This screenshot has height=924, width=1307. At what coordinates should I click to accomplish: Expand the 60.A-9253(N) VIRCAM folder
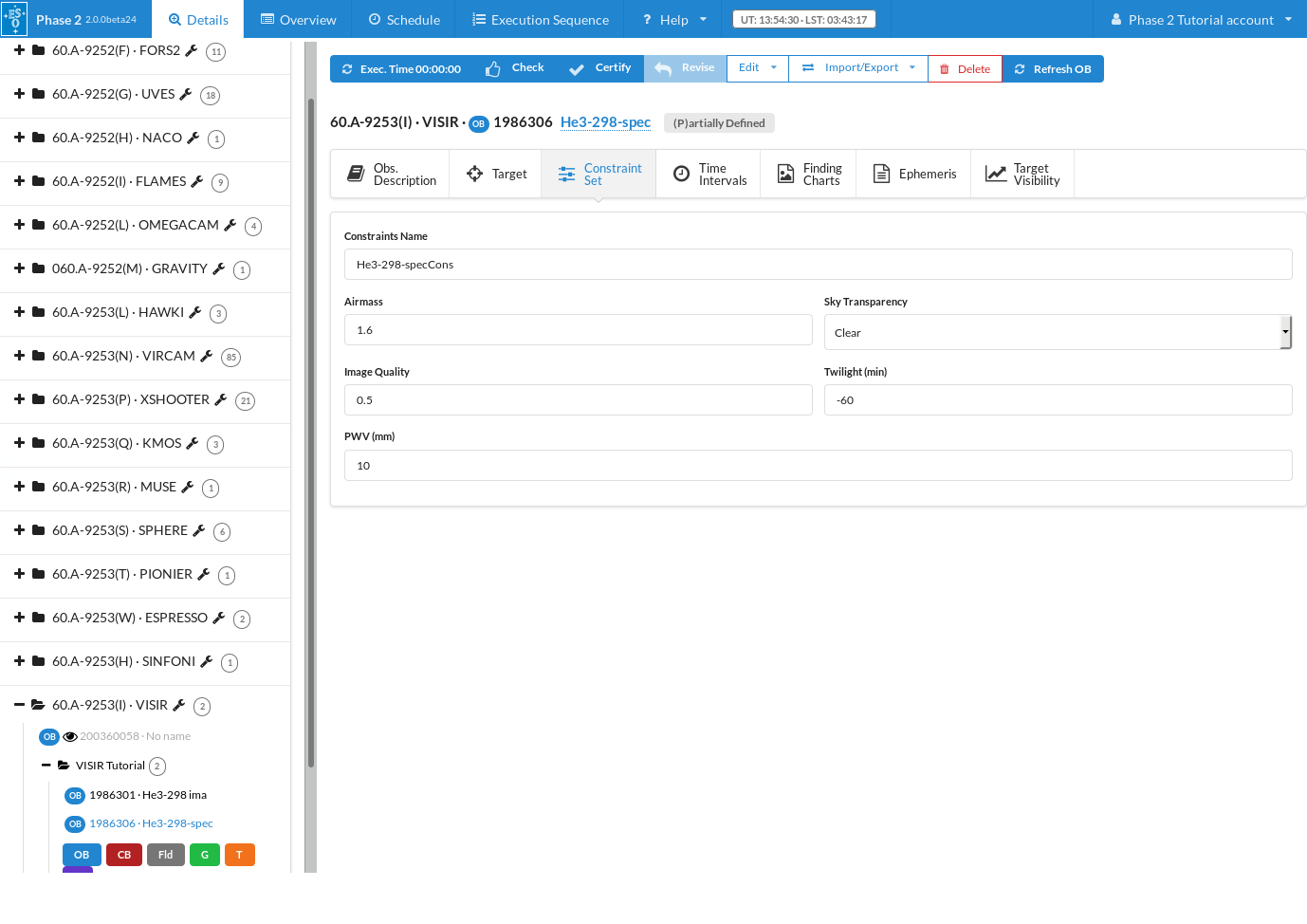(19, 356)
